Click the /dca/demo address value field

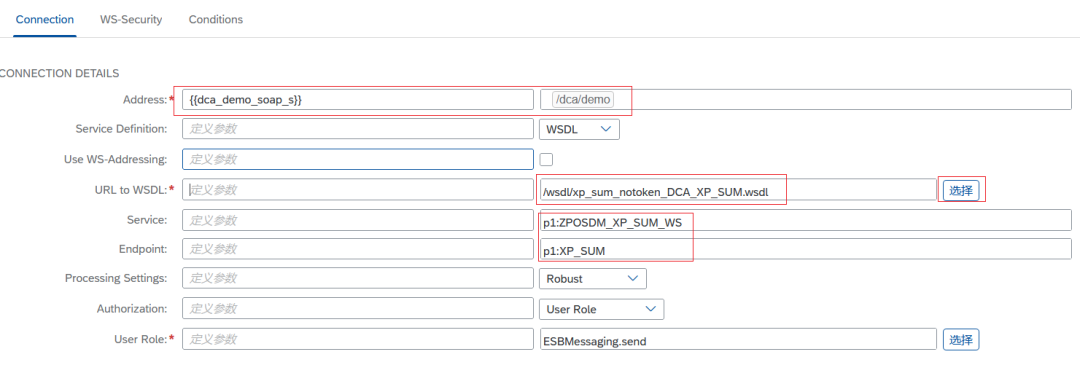point(805,99)
